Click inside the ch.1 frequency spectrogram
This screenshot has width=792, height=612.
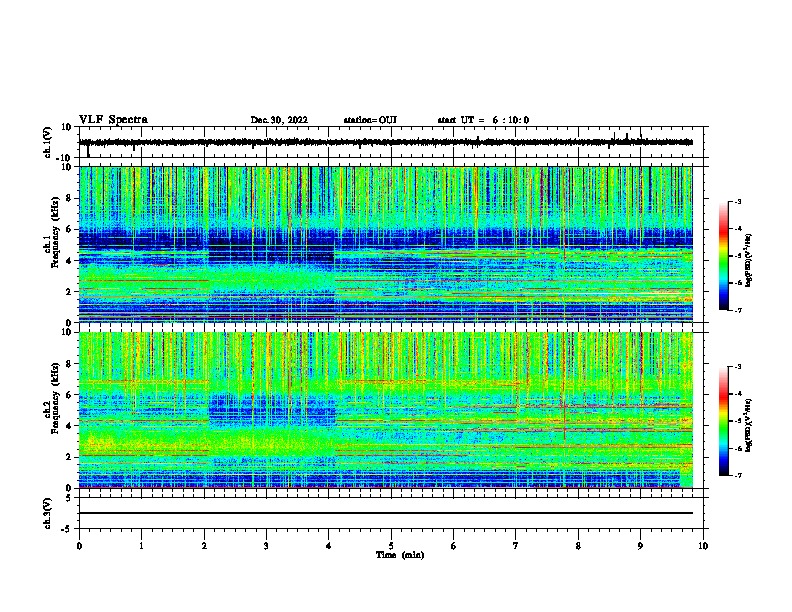[386, 244]
